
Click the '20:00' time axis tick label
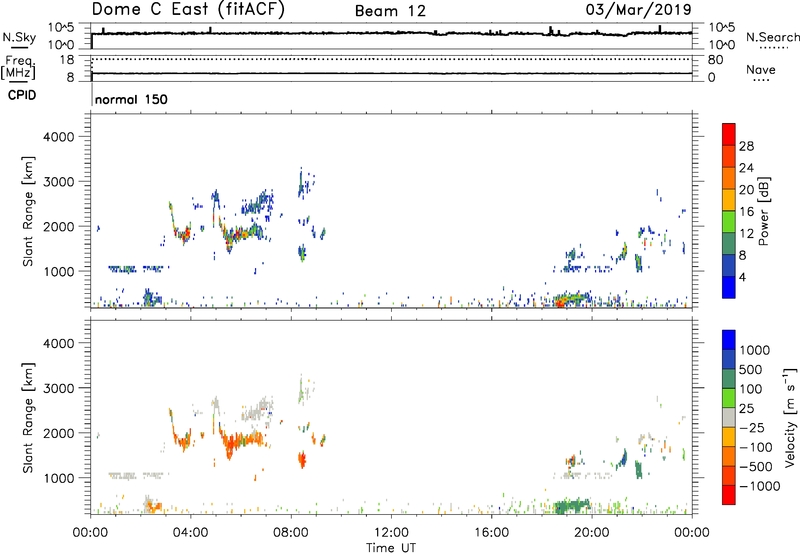pos(592,533)
